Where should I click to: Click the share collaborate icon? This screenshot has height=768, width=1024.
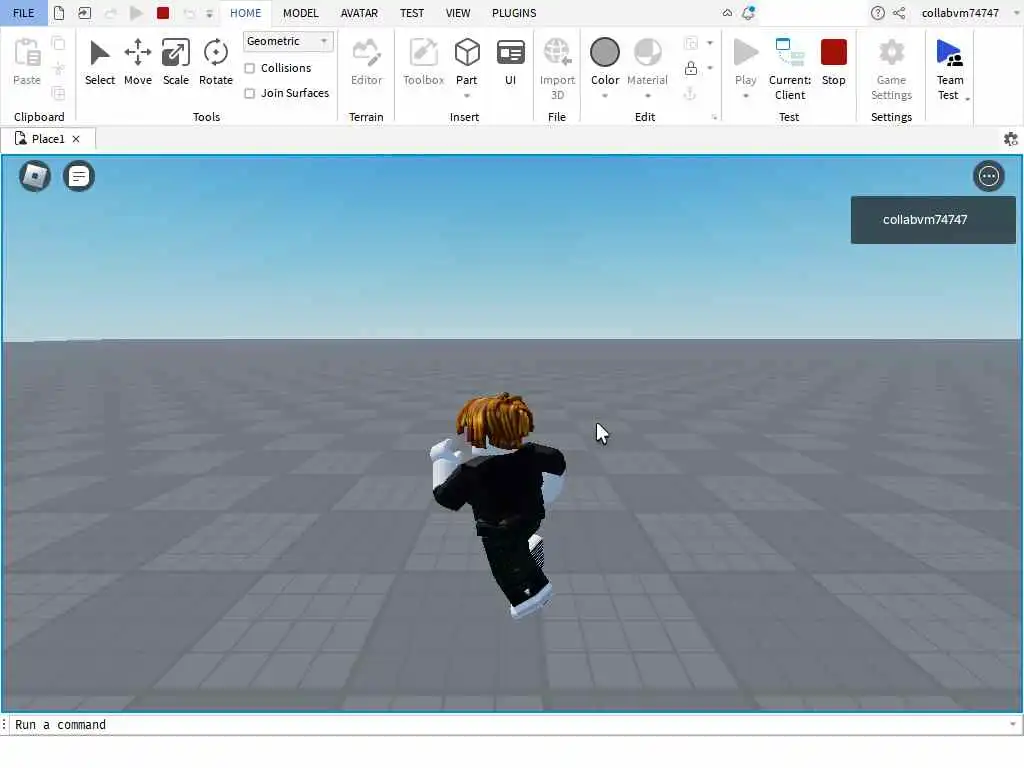(899, 13)
